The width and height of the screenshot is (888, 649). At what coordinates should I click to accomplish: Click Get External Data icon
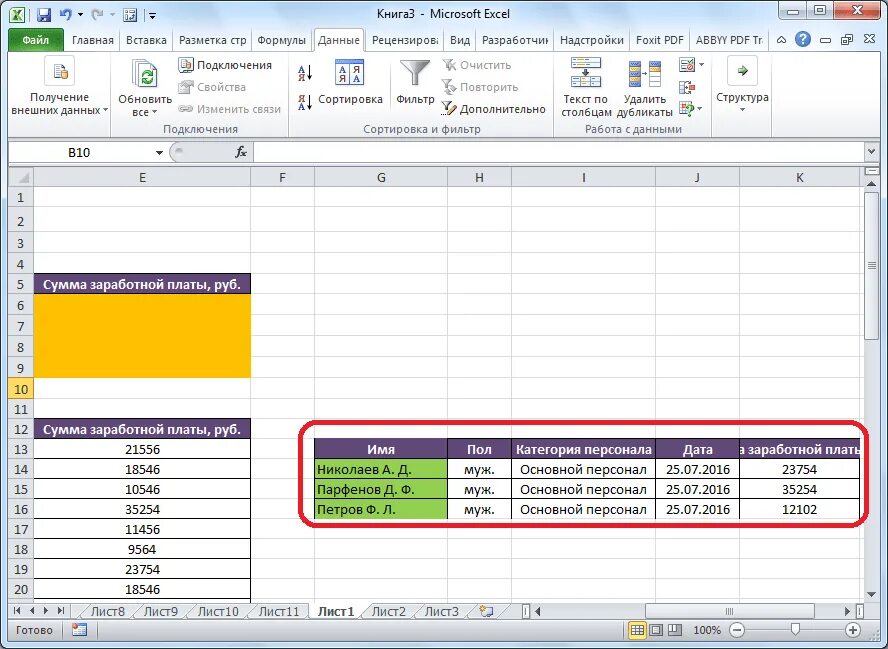click(x=60, y=72)
